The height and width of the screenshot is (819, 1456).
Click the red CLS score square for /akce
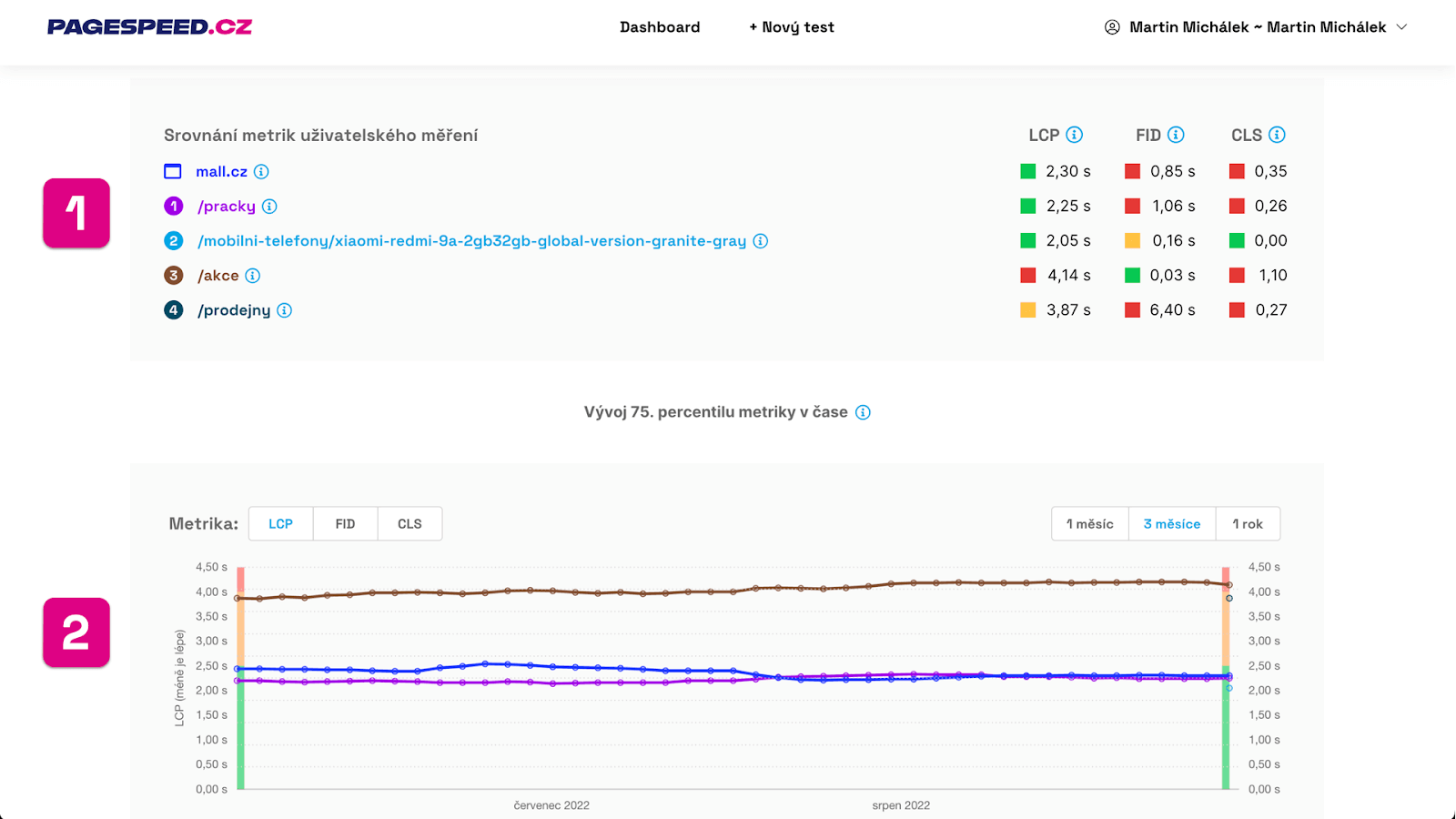[1236, 275]
